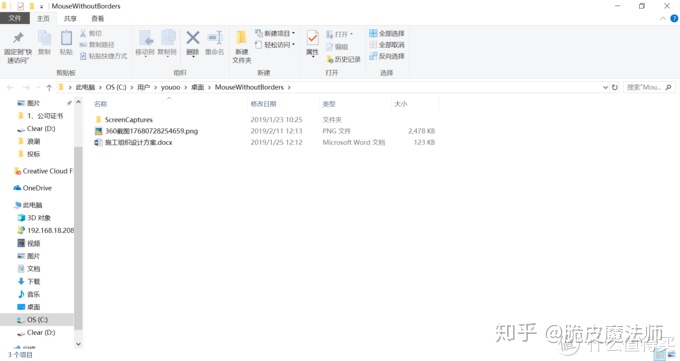This screenshot has width=680, height=361.
Task: Open the Open (打开) dropdown in ribbon
Action: [x=340, y=34]
